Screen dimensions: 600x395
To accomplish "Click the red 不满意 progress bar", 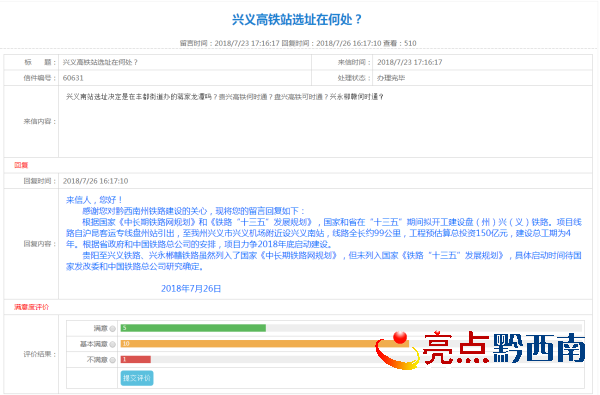I will point(136,359).
